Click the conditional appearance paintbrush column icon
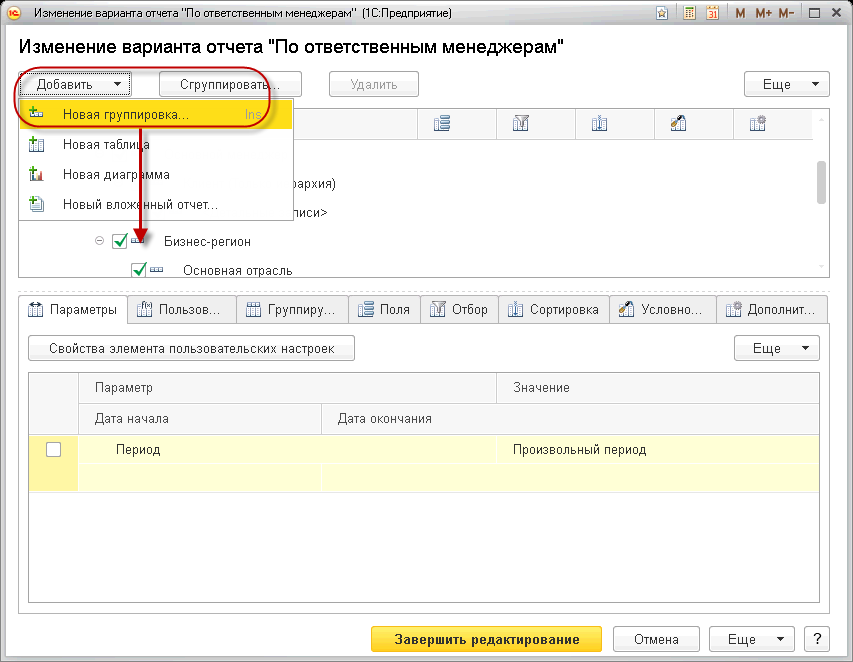Viewport: 853px width, 662px height. (678, 124)
